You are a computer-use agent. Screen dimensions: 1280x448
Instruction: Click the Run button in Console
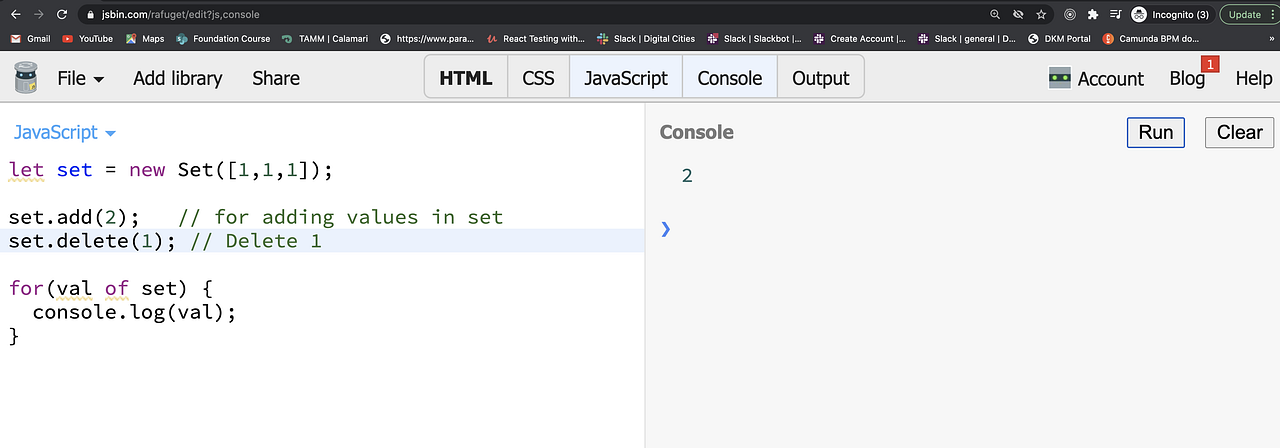(x=1156, y=132)
